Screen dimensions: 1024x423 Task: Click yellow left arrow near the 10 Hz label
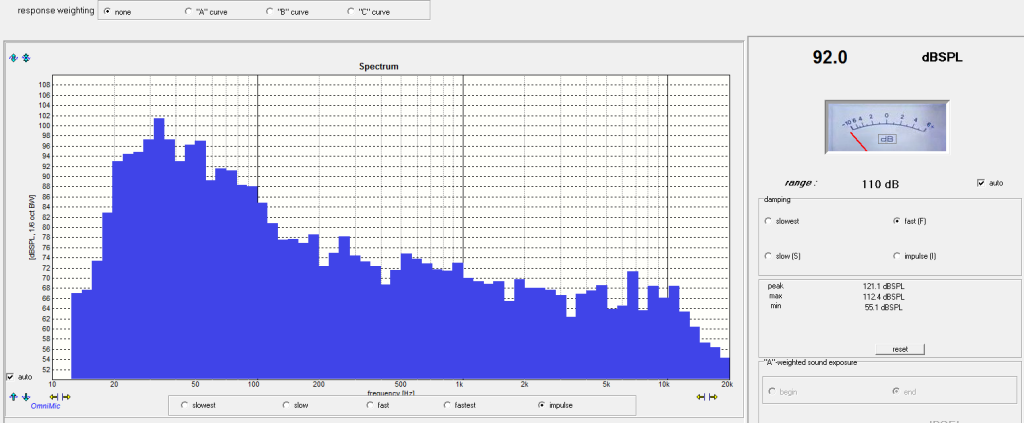coord(54,396)
